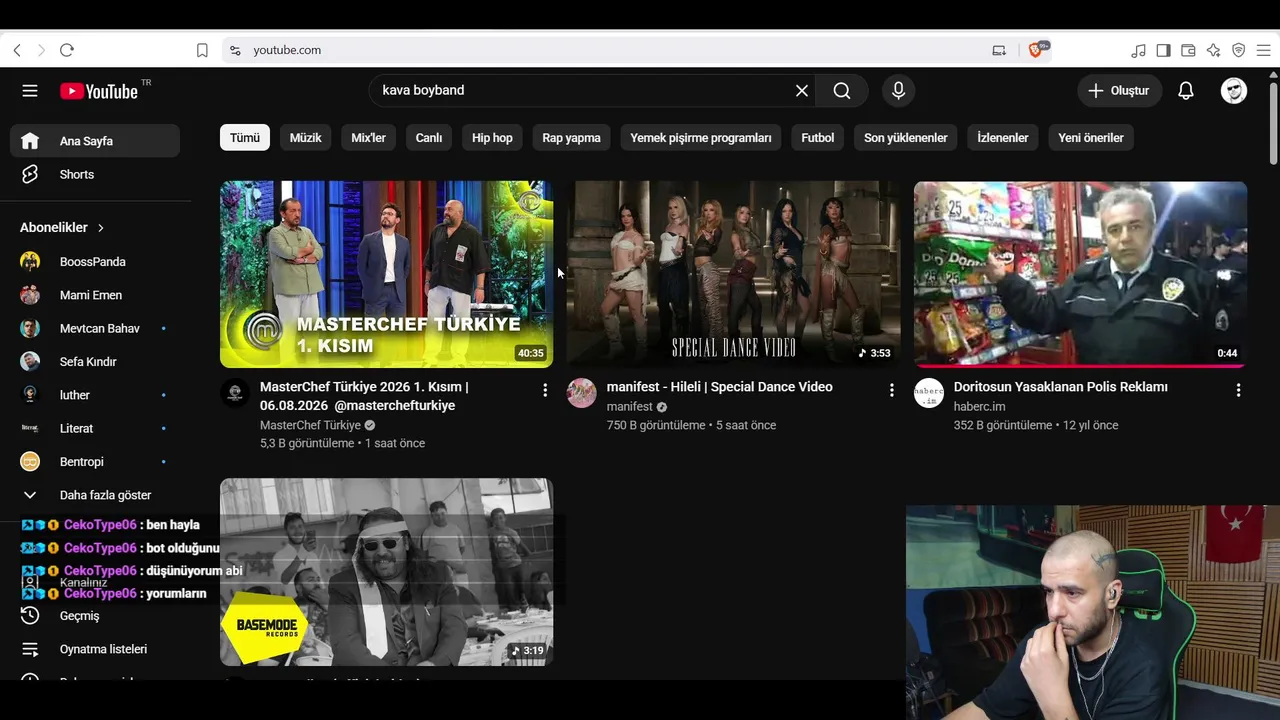Open the Brave VPN shield icon
This screenshot has width=1280, height=720.
click(x=1238, y=50)
